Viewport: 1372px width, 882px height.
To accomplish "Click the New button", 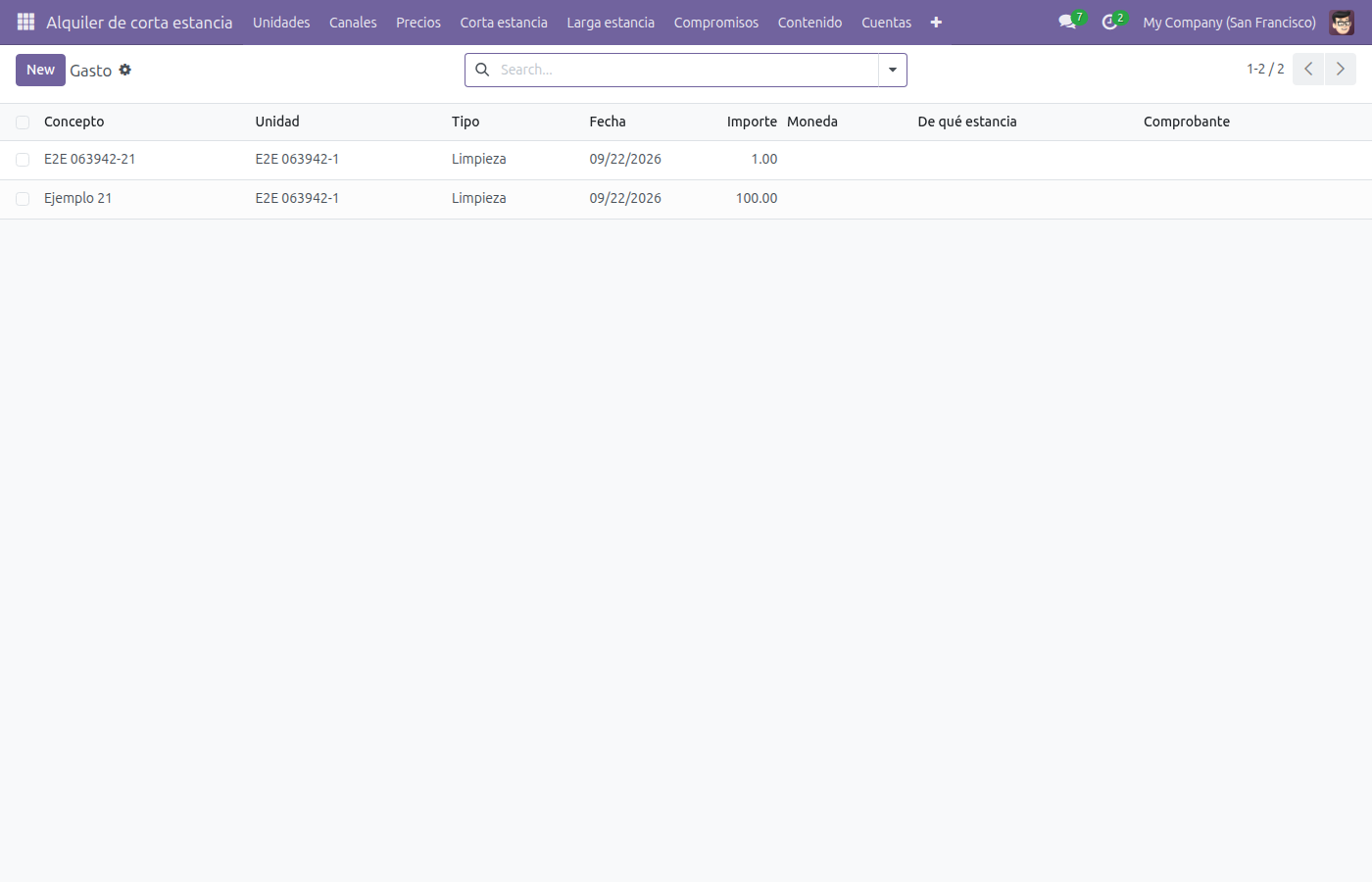I will coord(40,70).
